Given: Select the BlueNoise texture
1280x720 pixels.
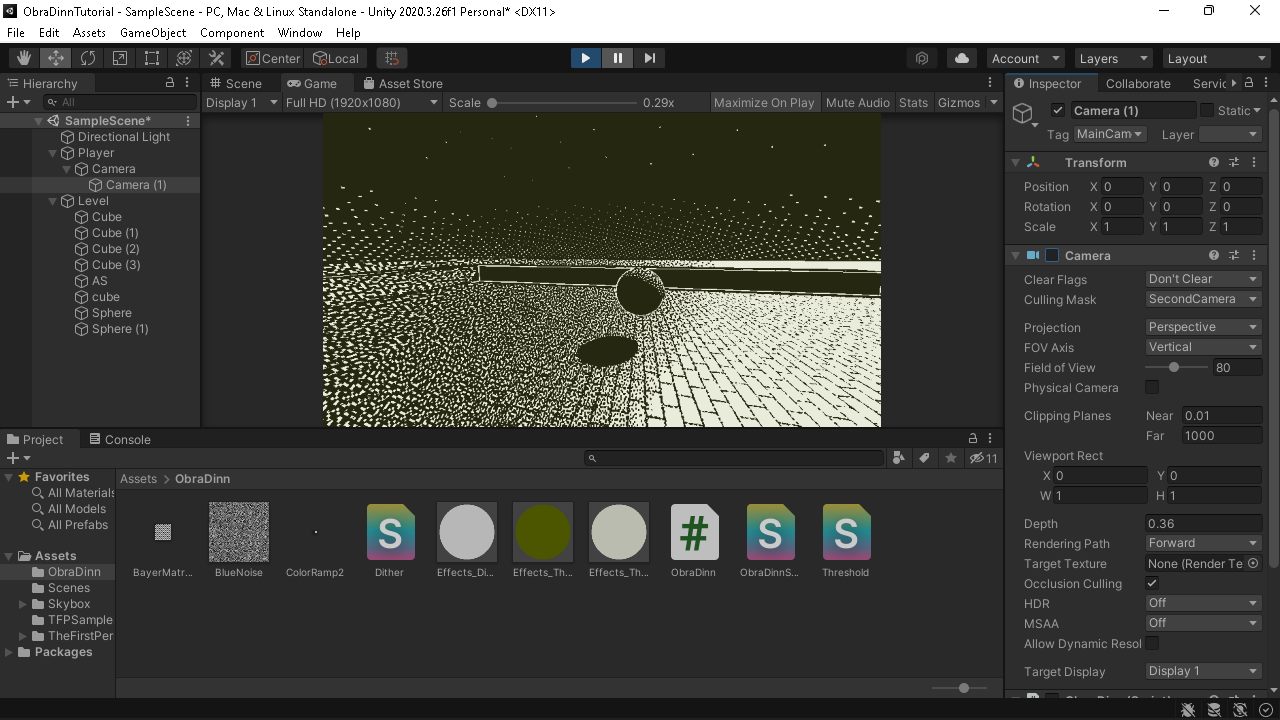Looking at the screenshot, I should [x=238, y=541].
